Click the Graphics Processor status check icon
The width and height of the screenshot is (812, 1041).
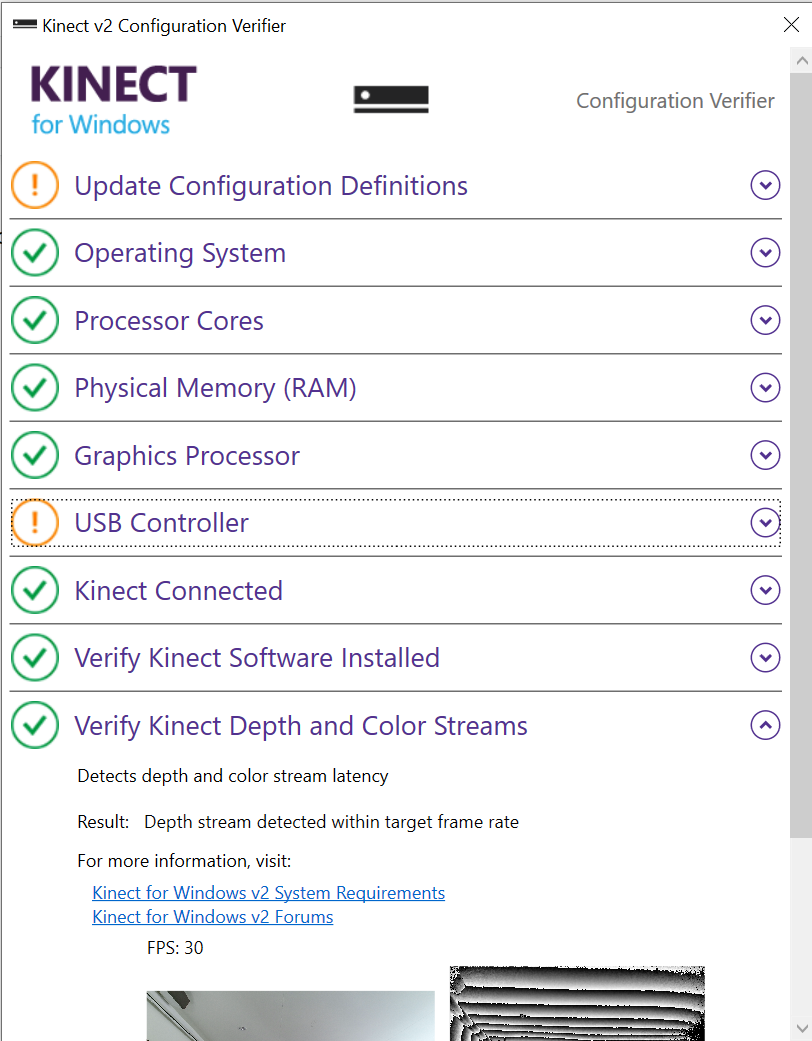coord(35,456)
